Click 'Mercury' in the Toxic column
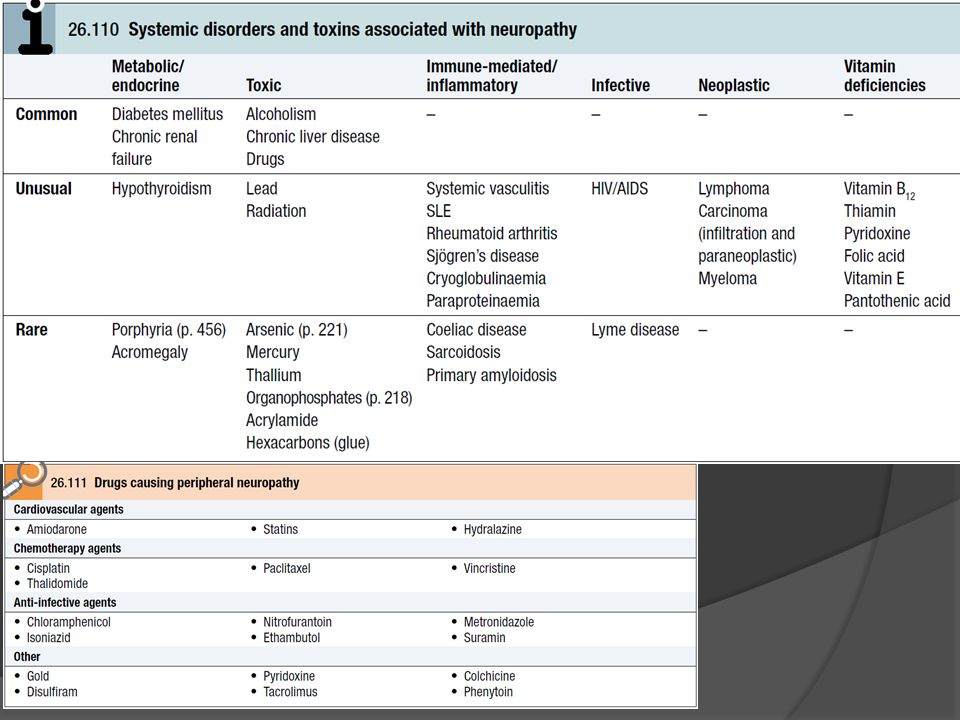This screenshot has height=720, width=960. click(272, 353)
